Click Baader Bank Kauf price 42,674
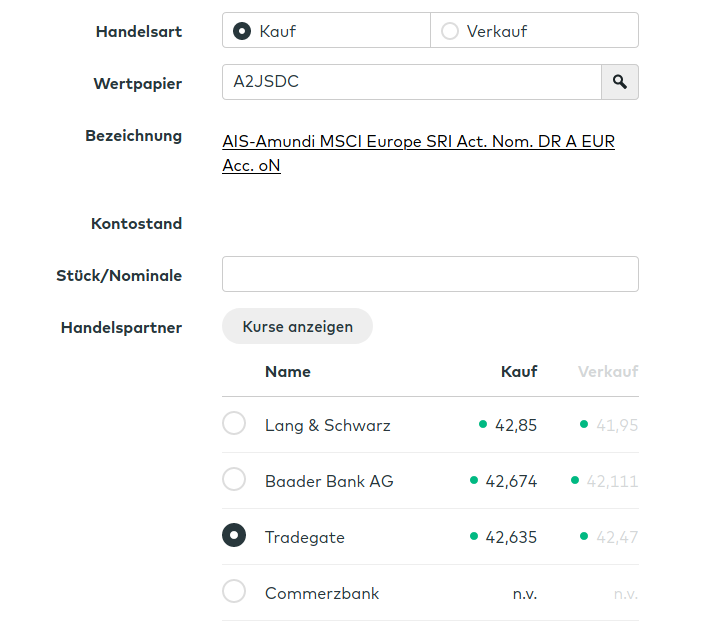 (511, 481)
